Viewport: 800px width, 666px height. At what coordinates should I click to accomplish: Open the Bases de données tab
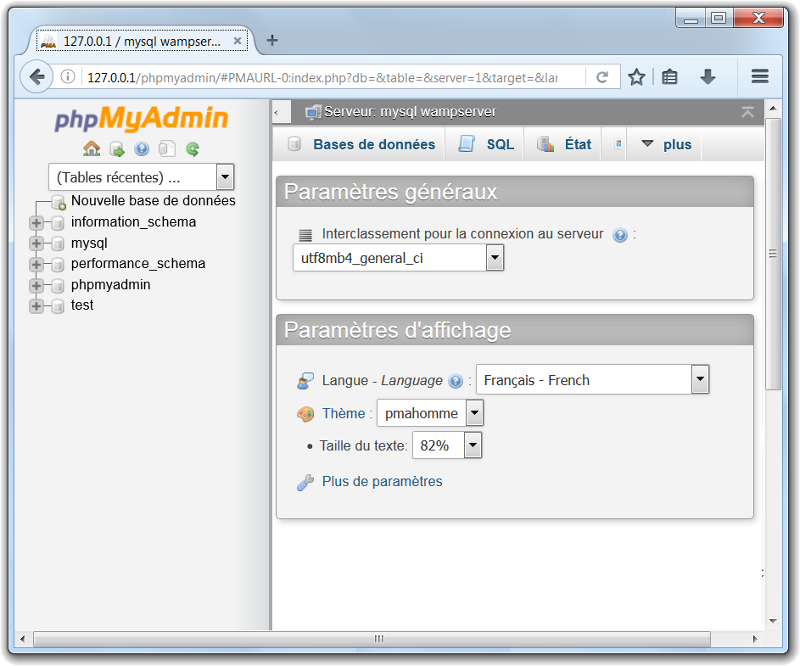(x=361, y=144)
